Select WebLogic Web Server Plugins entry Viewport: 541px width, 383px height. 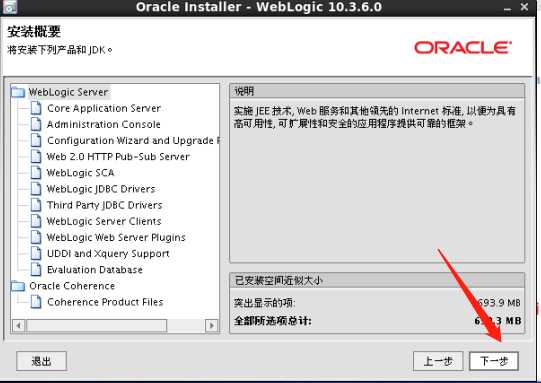click(x=116, y=238)
